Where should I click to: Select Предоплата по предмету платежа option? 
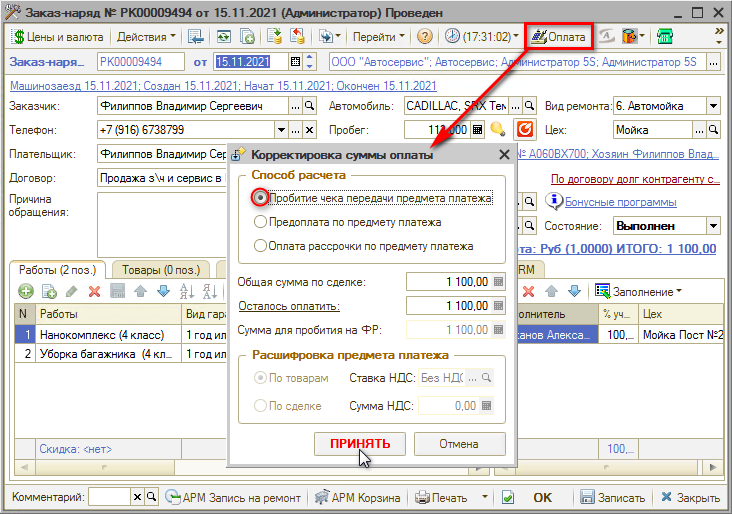pyautogui.click(x=261, y=222)
